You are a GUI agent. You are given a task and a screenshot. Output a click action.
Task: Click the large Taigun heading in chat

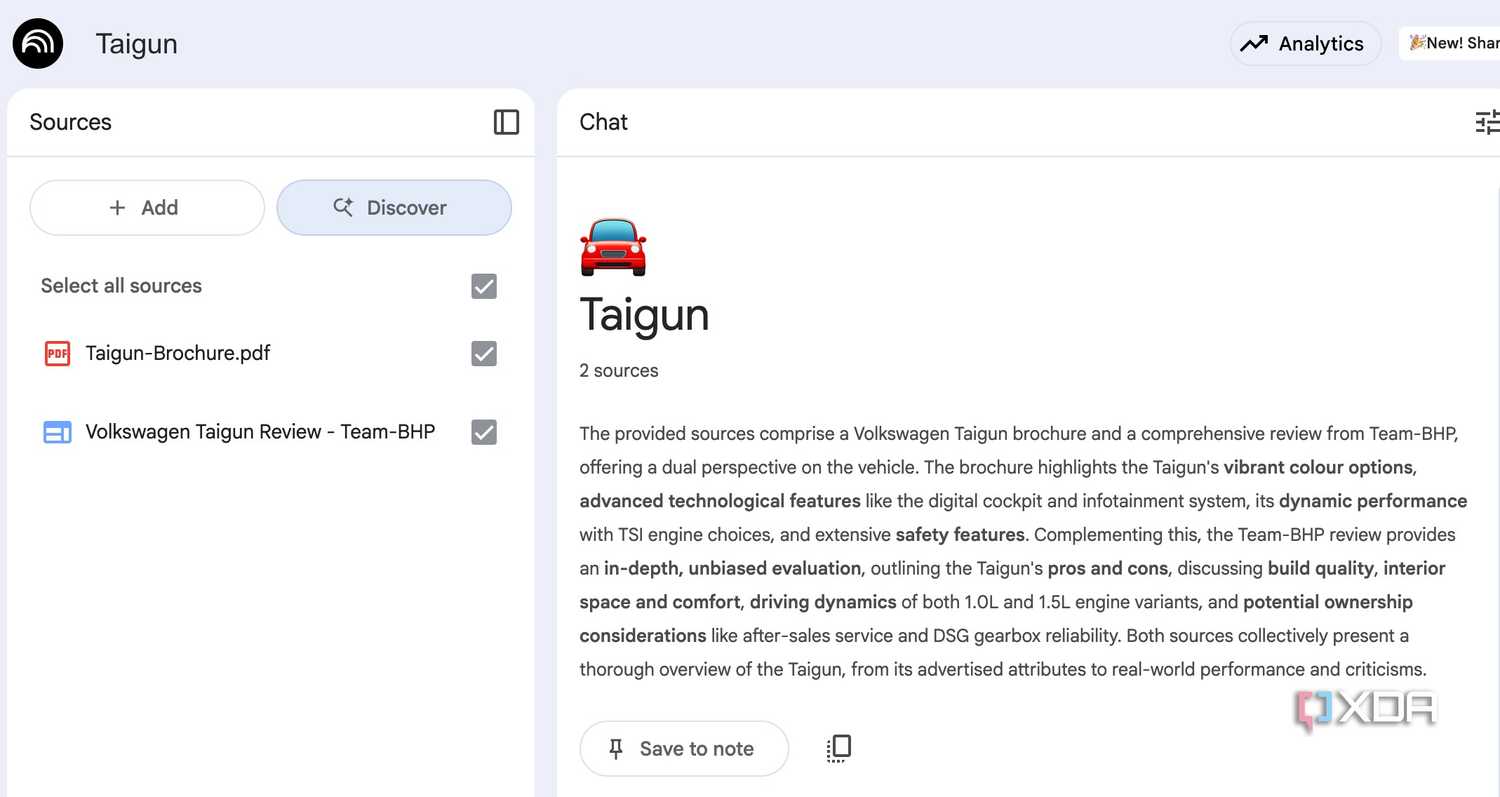point(645,315)
